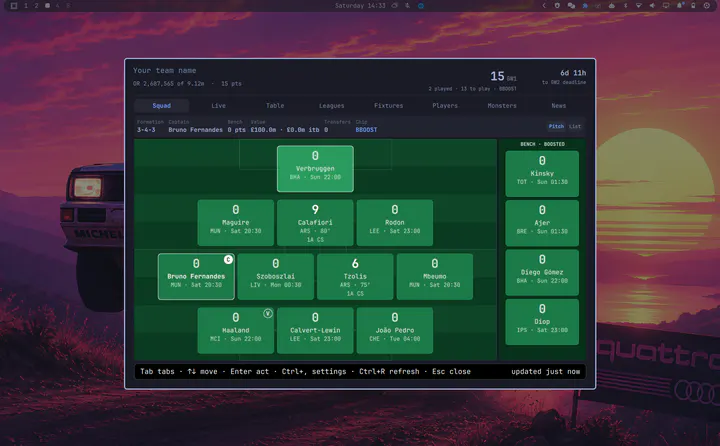Click the 'updated just now' status text

pyautogui.click(x=546, y=372)
